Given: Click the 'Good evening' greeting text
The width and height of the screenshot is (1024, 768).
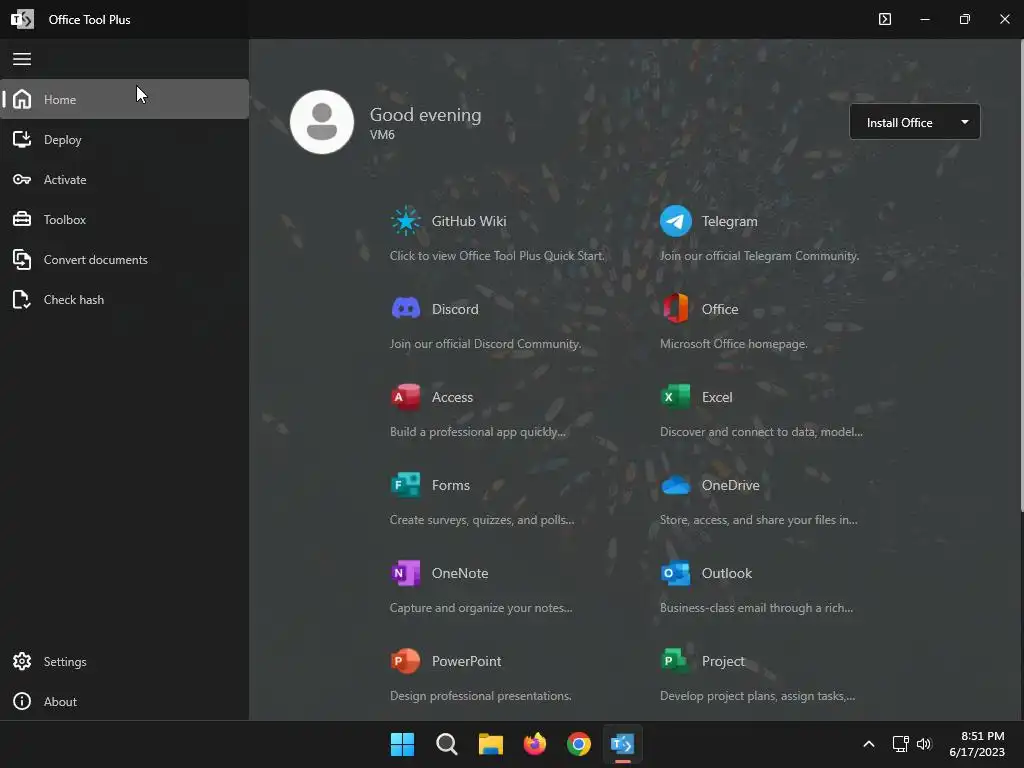Looking at the screenshot, I should (x=425, y=115).
